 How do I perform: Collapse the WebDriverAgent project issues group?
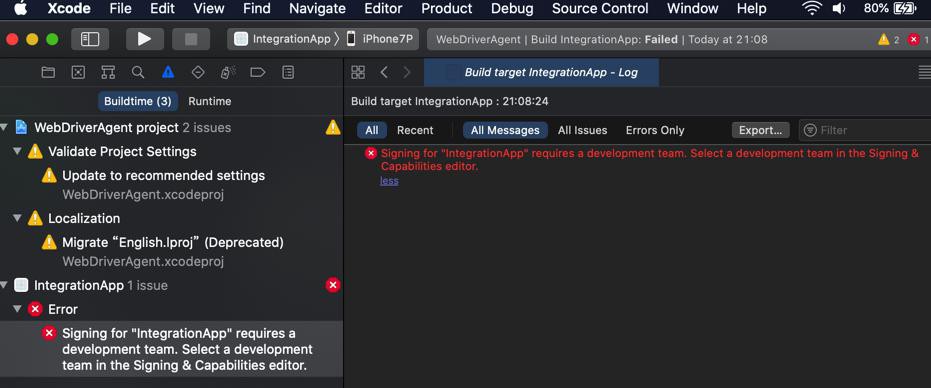click(5, 127)
